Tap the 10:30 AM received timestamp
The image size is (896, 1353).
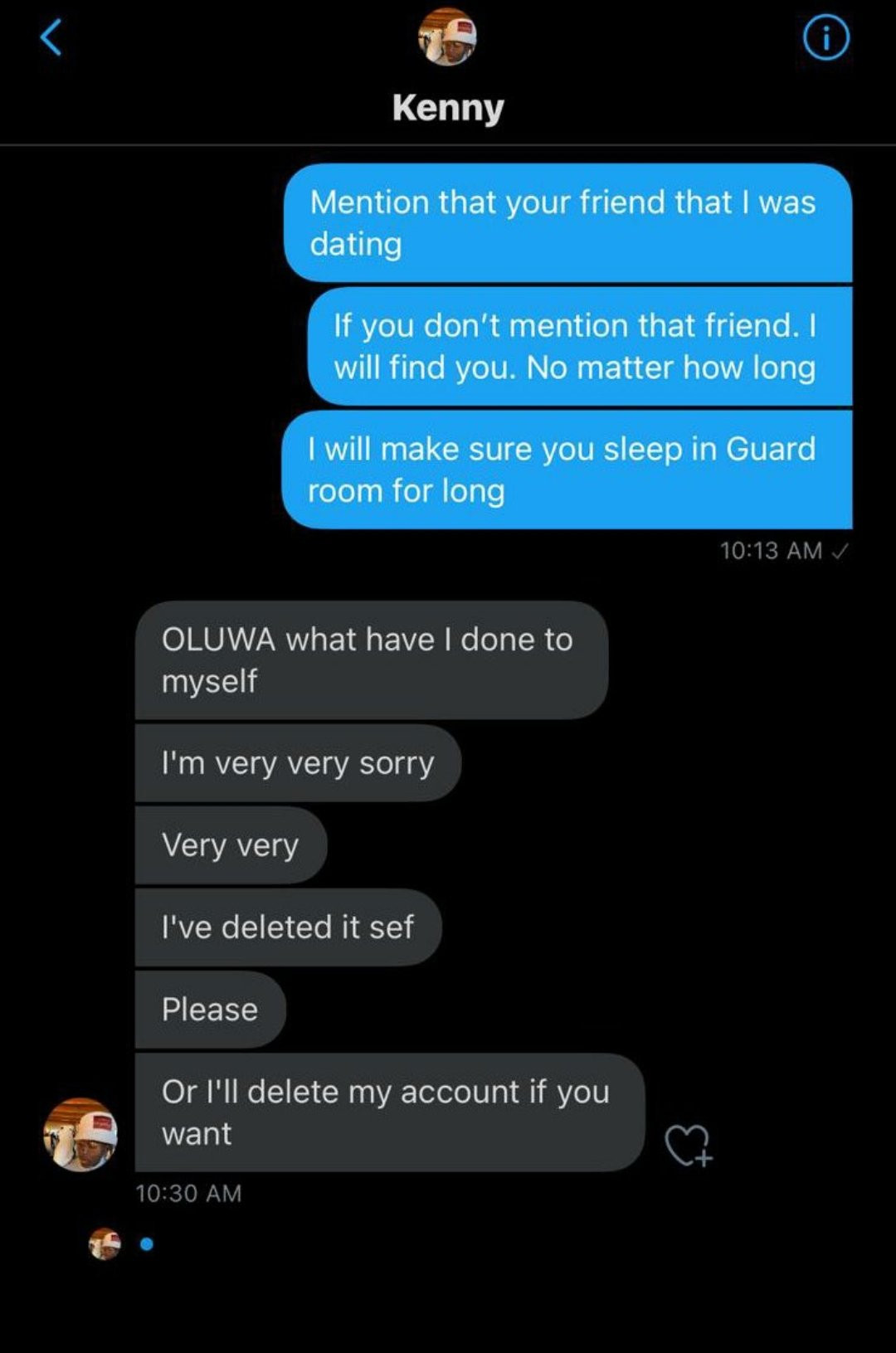point(188,1193)
